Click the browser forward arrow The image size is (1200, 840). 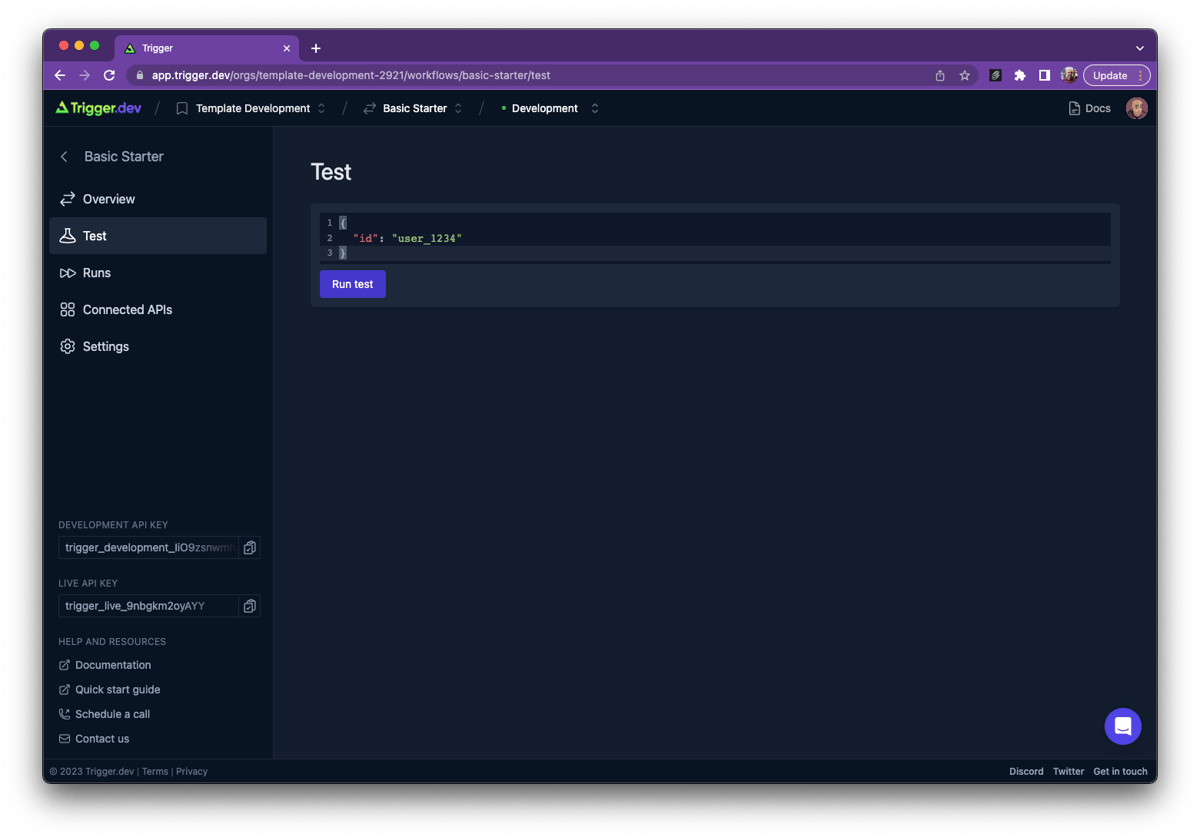click(85, 75)
